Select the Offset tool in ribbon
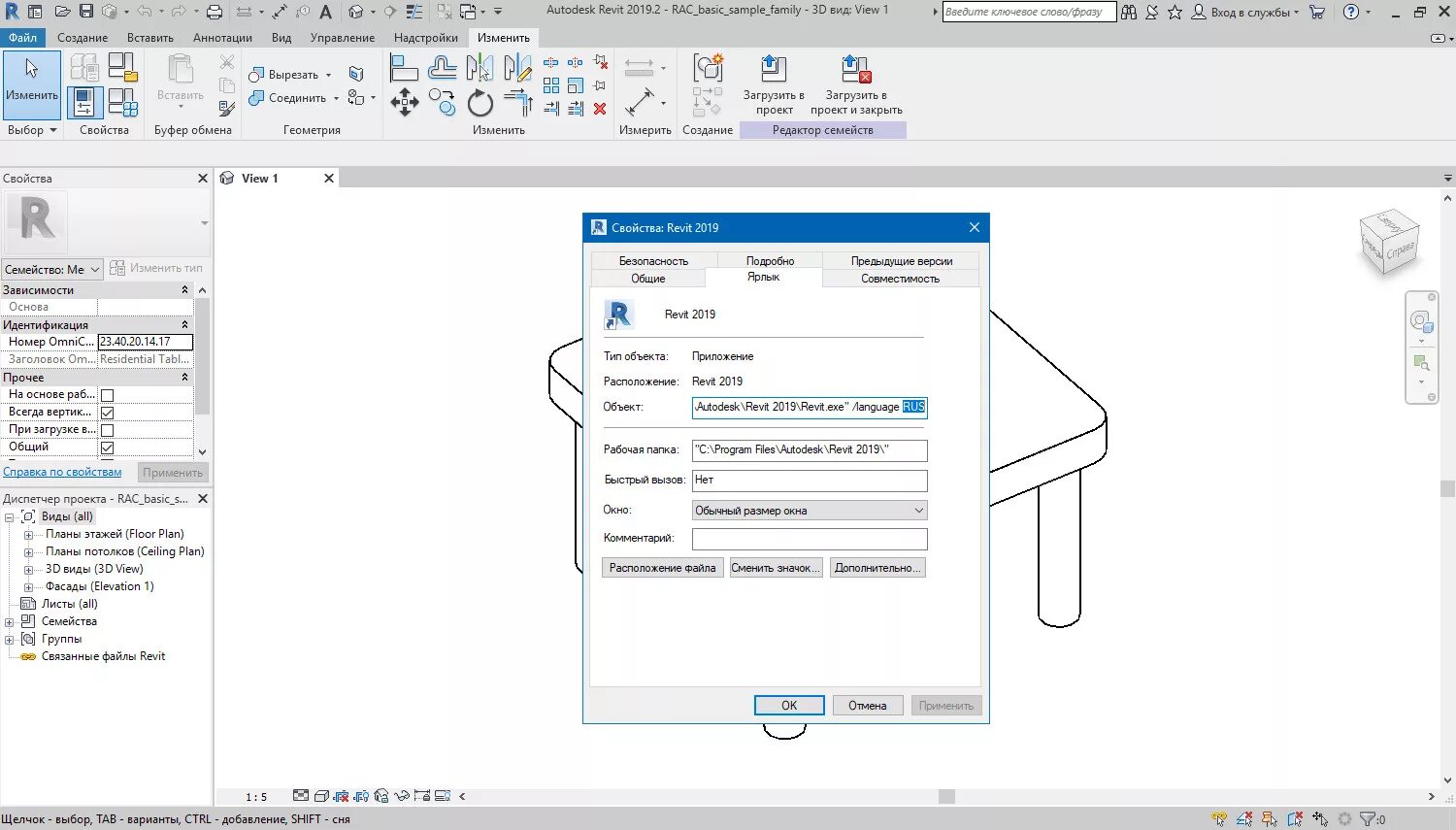 [442, 67]
